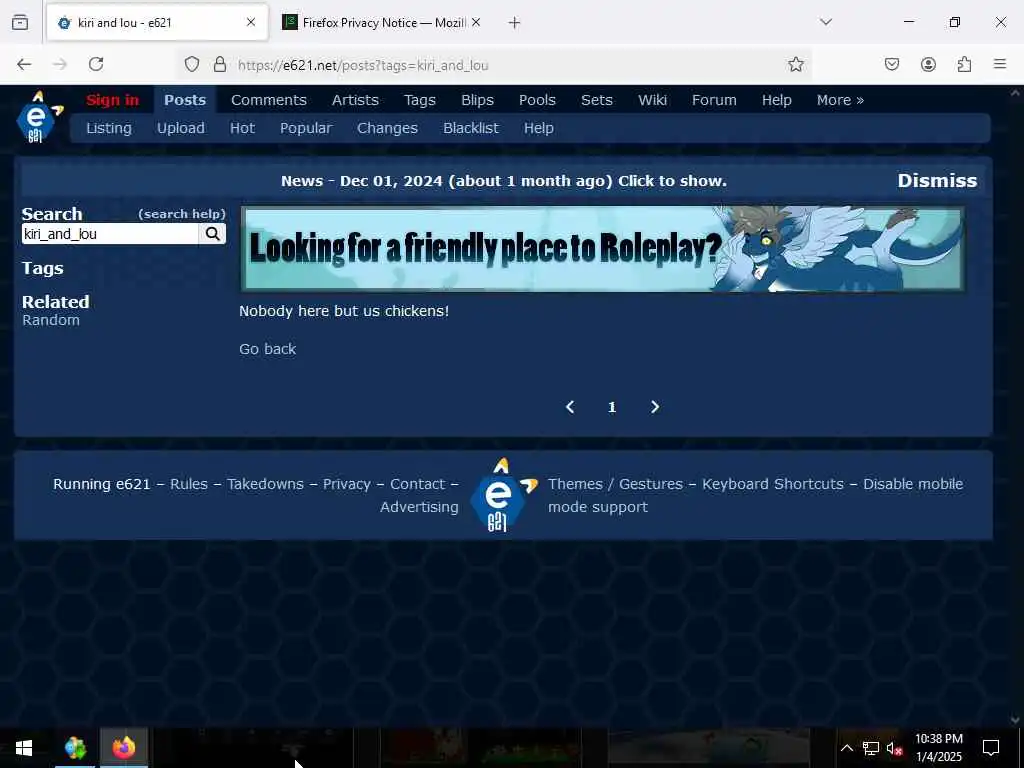Open the Privacy footer link

pos(346,484)
